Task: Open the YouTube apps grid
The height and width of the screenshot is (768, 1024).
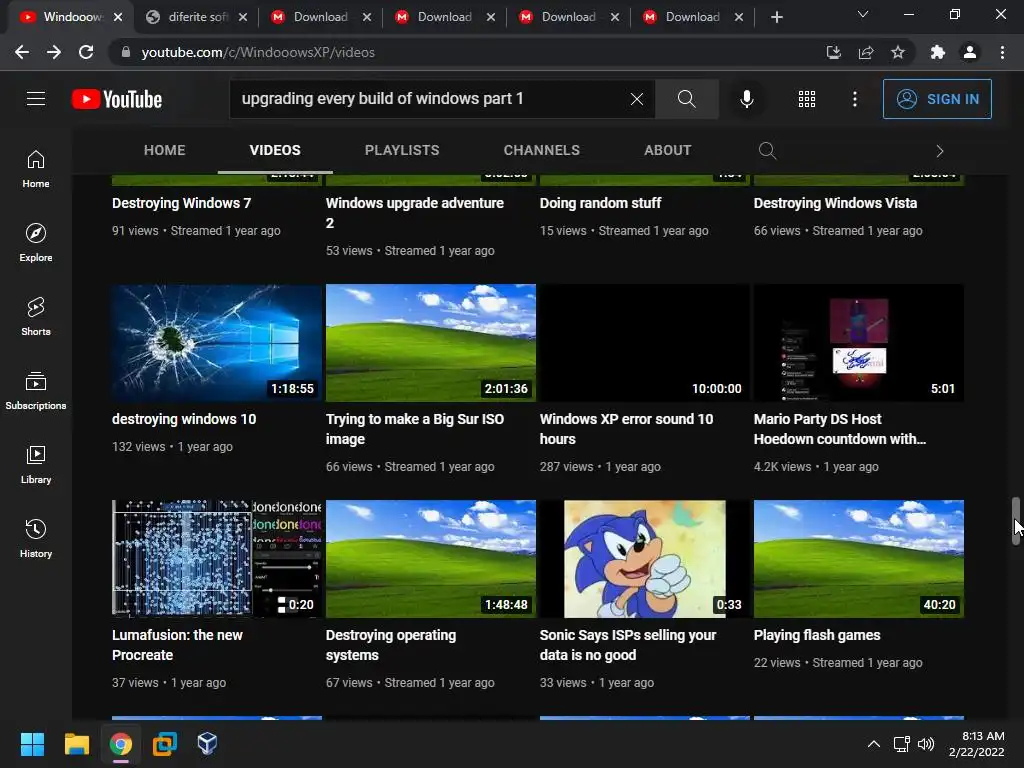Action: (x=807, y=99)
